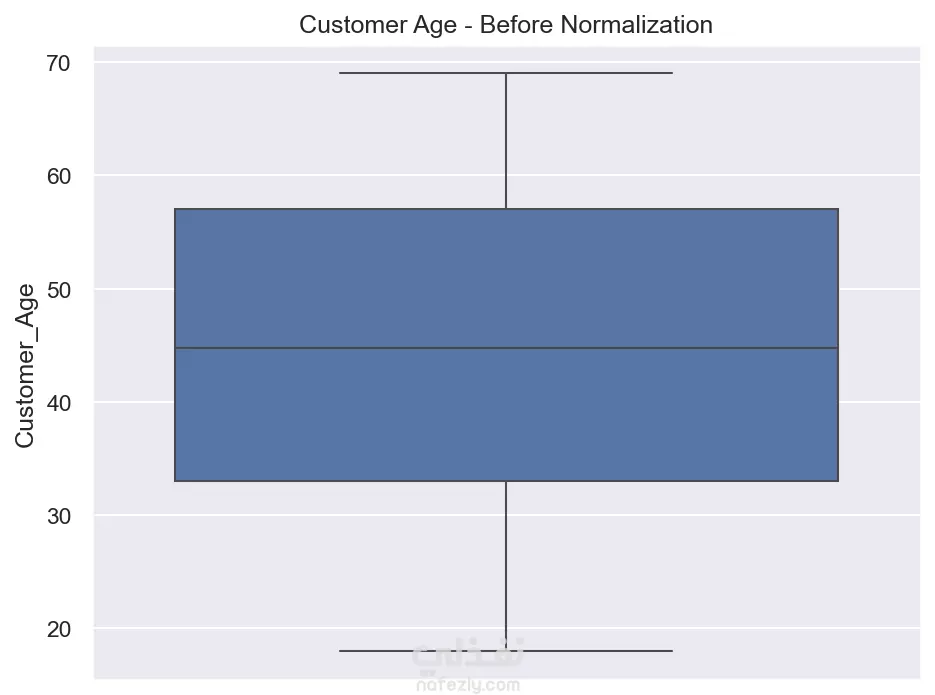The image size is (935, 695).
Task: Click the lower vertical whisker line
Action: coord(506,566)
